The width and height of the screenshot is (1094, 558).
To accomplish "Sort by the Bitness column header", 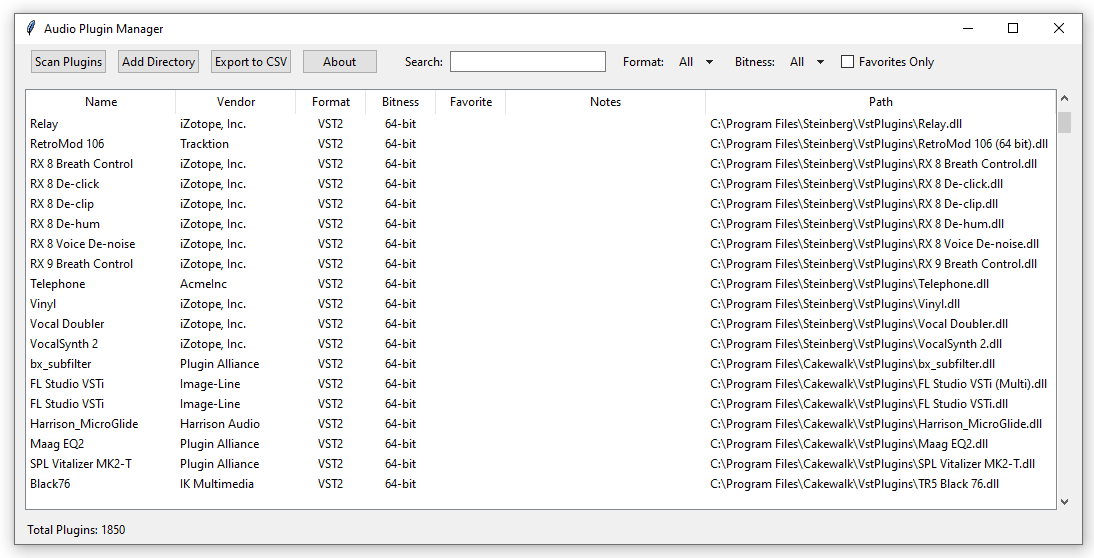I will pyautogui.click(x=400, y=102).
